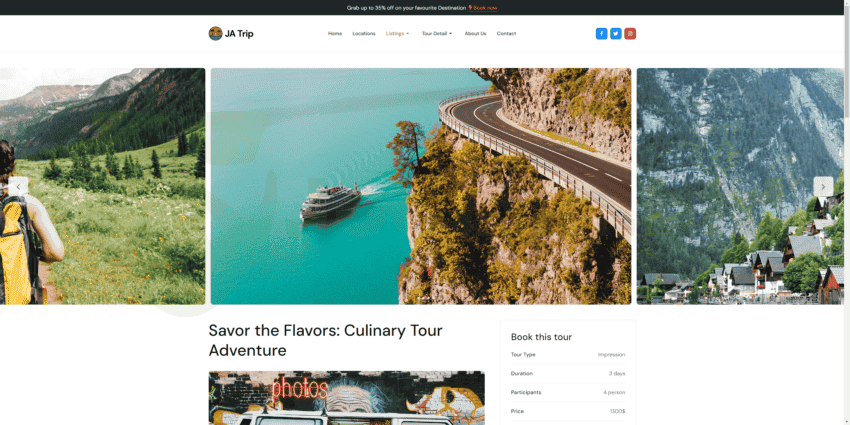Open the graffiti van tour photo

[346, 398]
